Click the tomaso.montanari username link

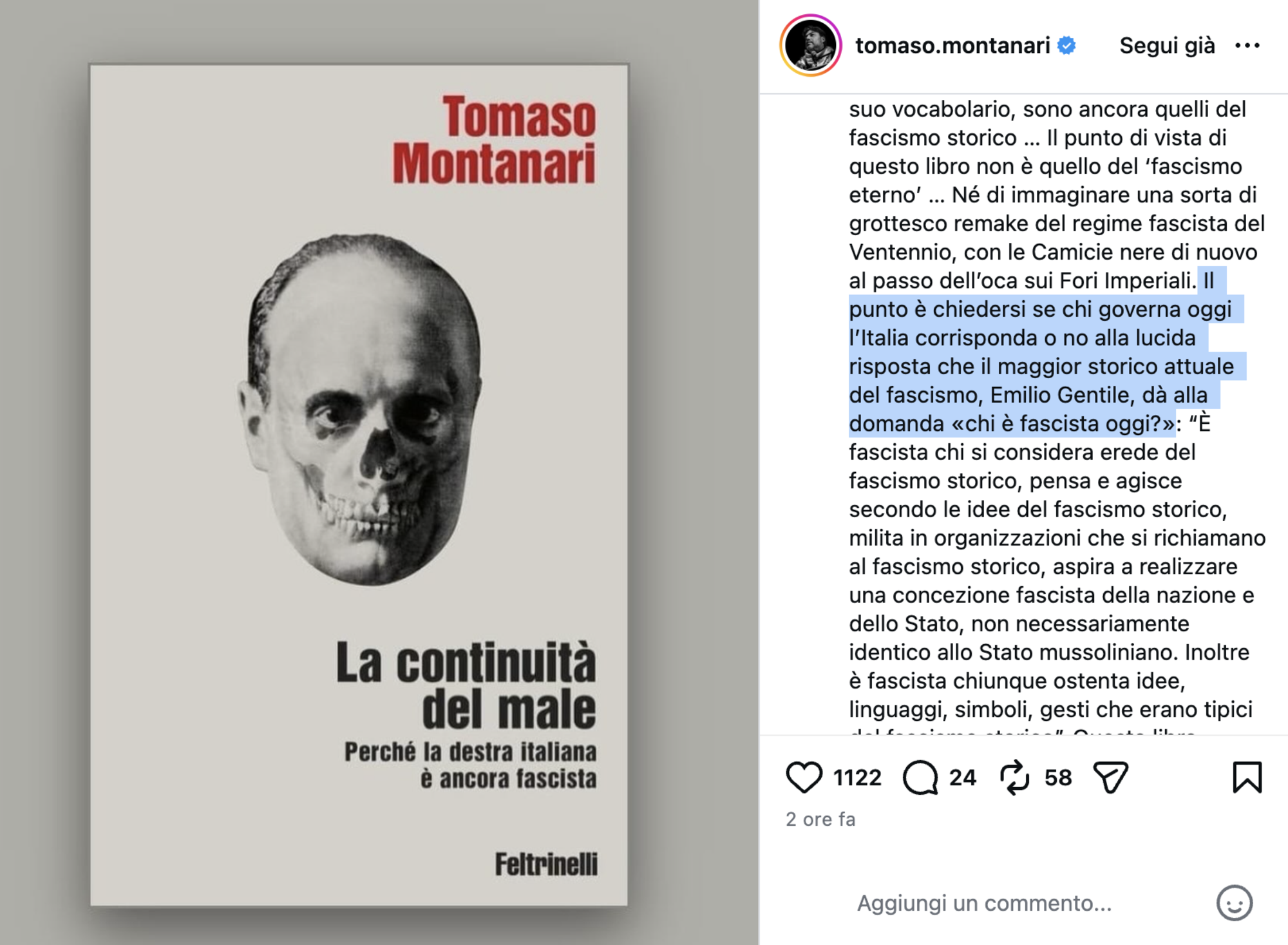pyautogui.click(x=952, y=46)
